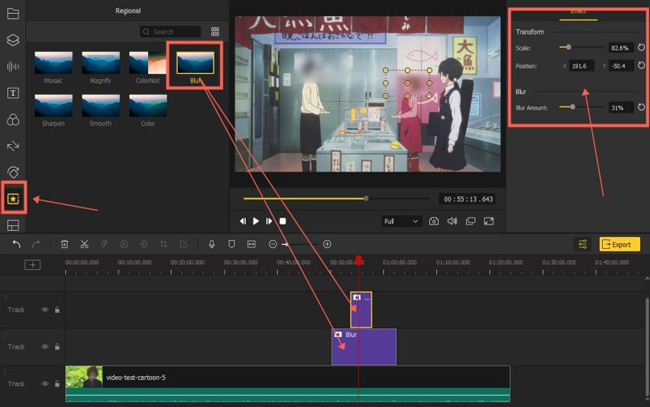Lock track 2

point(57,346)
